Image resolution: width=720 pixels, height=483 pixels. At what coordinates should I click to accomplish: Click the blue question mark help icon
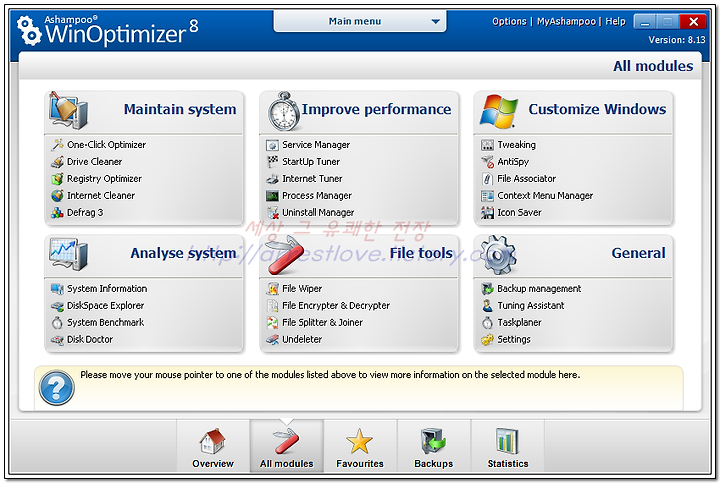tap(56, 388)
